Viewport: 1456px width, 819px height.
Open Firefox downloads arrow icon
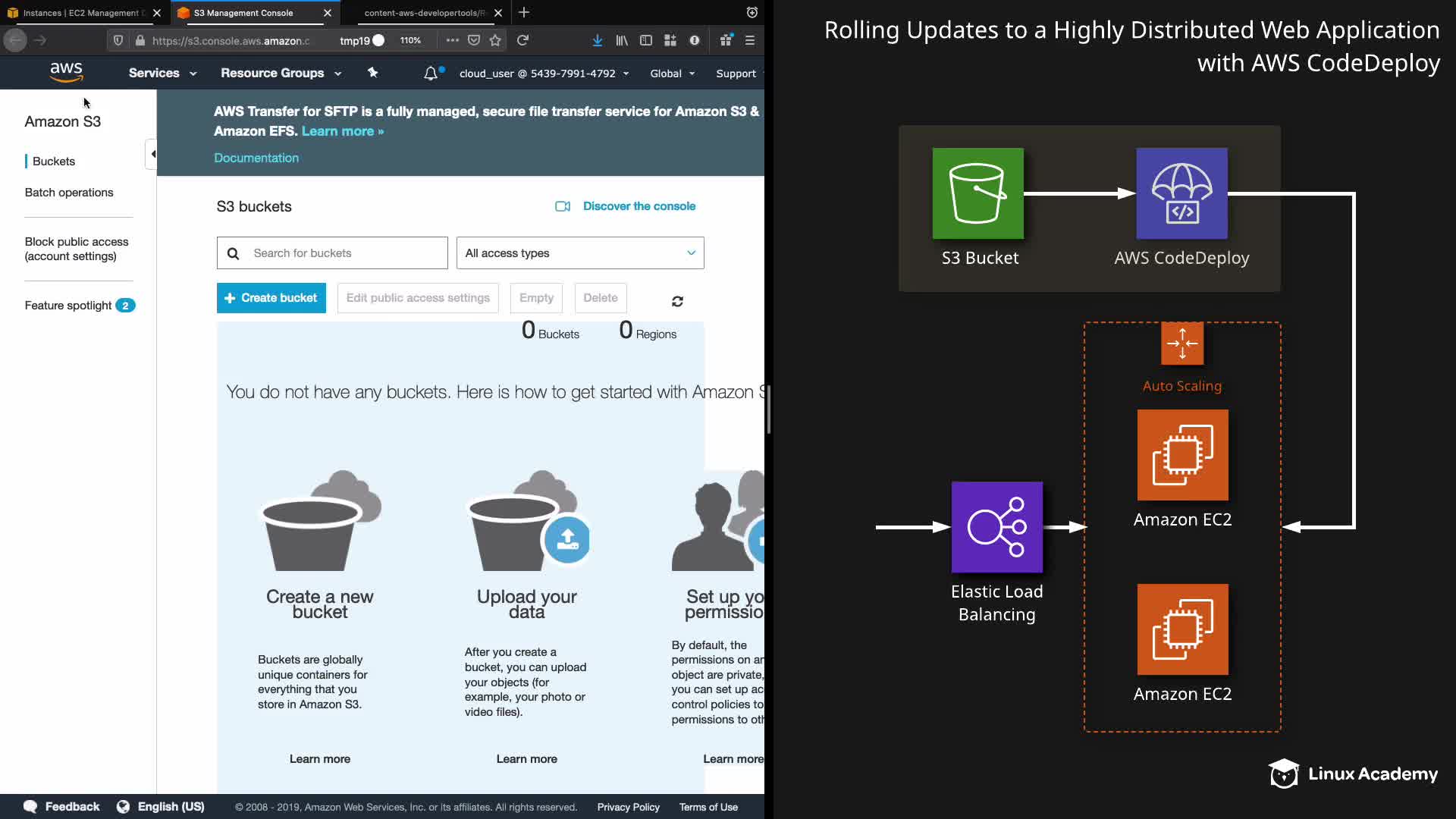(x=598, y=40)
